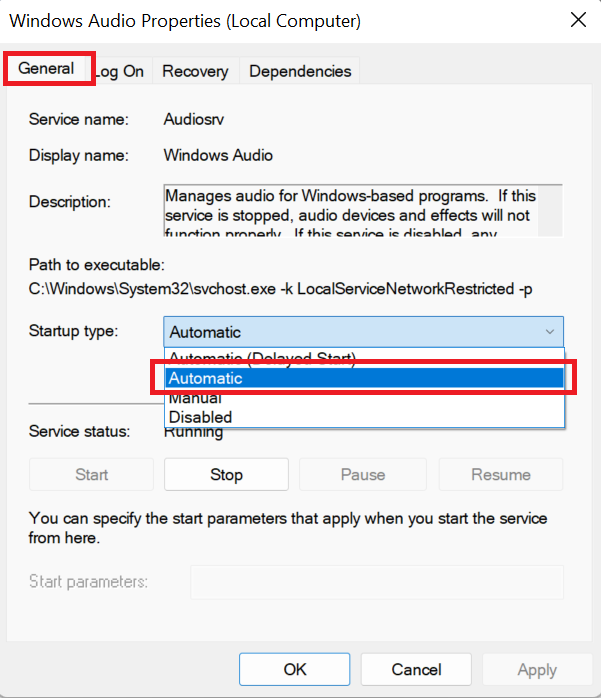This screenshot has height=698, width=601.
Task: Cancel the properties dialog
Action: [416, 669]
